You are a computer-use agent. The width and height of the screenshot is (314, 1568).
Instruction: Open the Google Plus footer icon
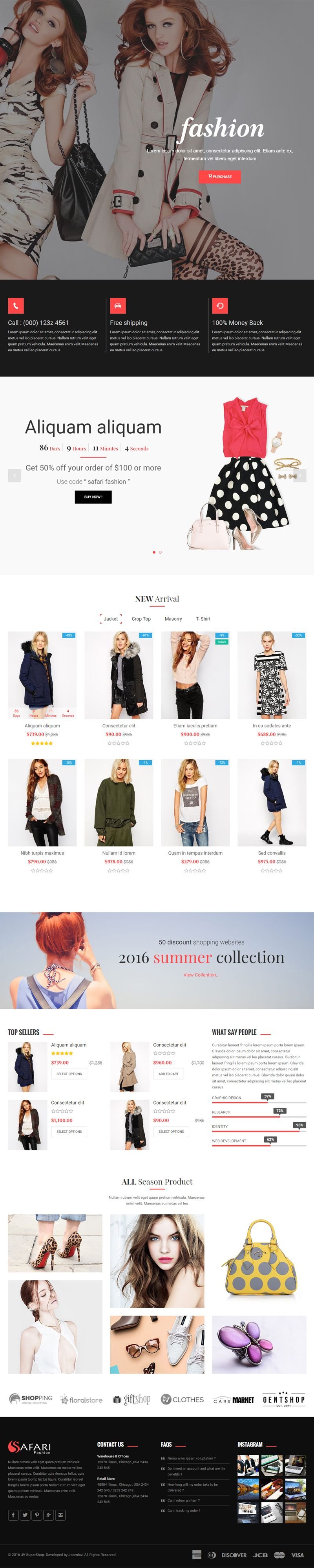pyautogui.click(x=49, y=1514)
